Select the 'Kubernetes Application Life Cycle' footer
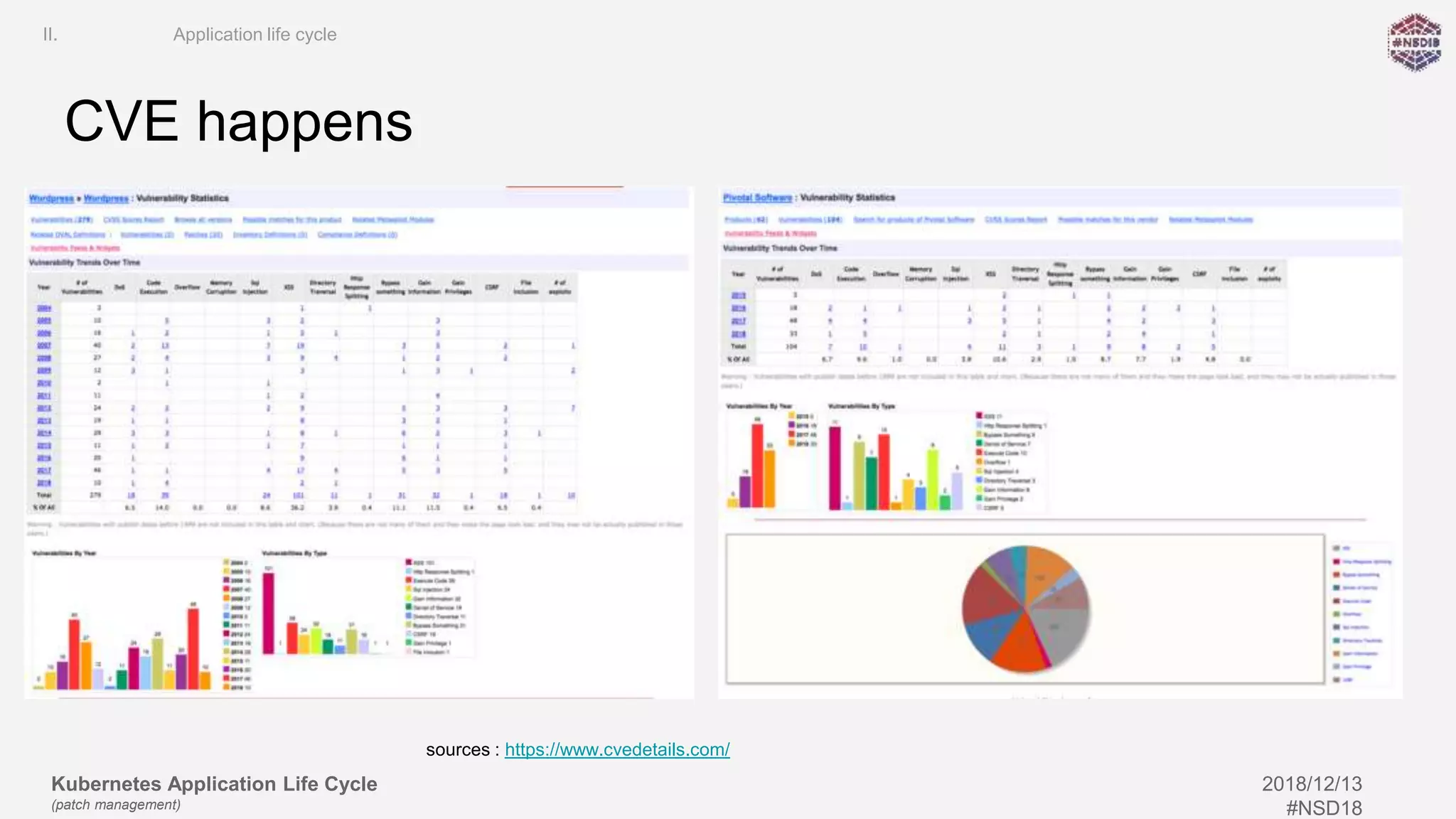 pyautogui.click(x=214, y=783)
